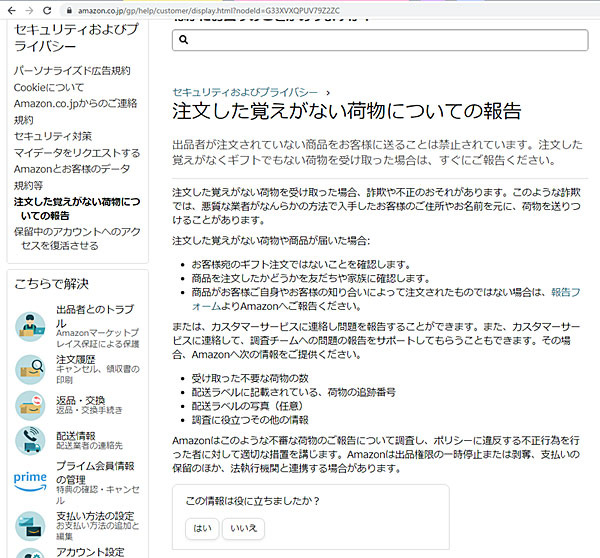Open the 出品者とのトラブル text link
The image size is (600, 558).
95,316
